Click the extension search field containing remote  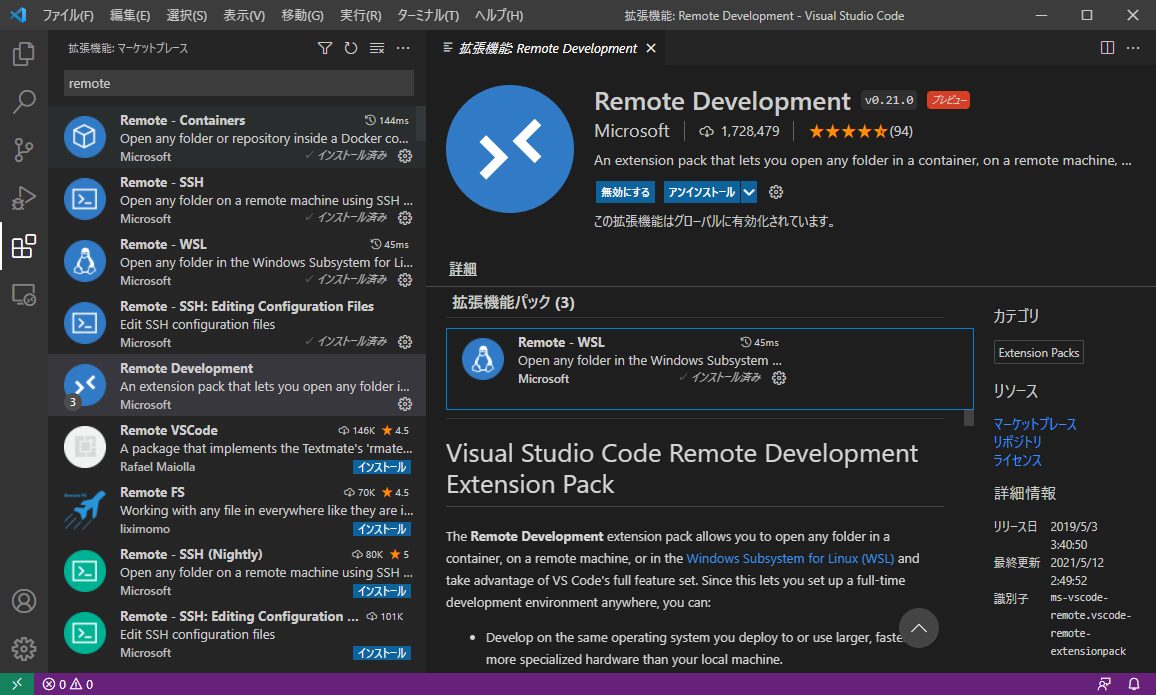pos(238,84)
